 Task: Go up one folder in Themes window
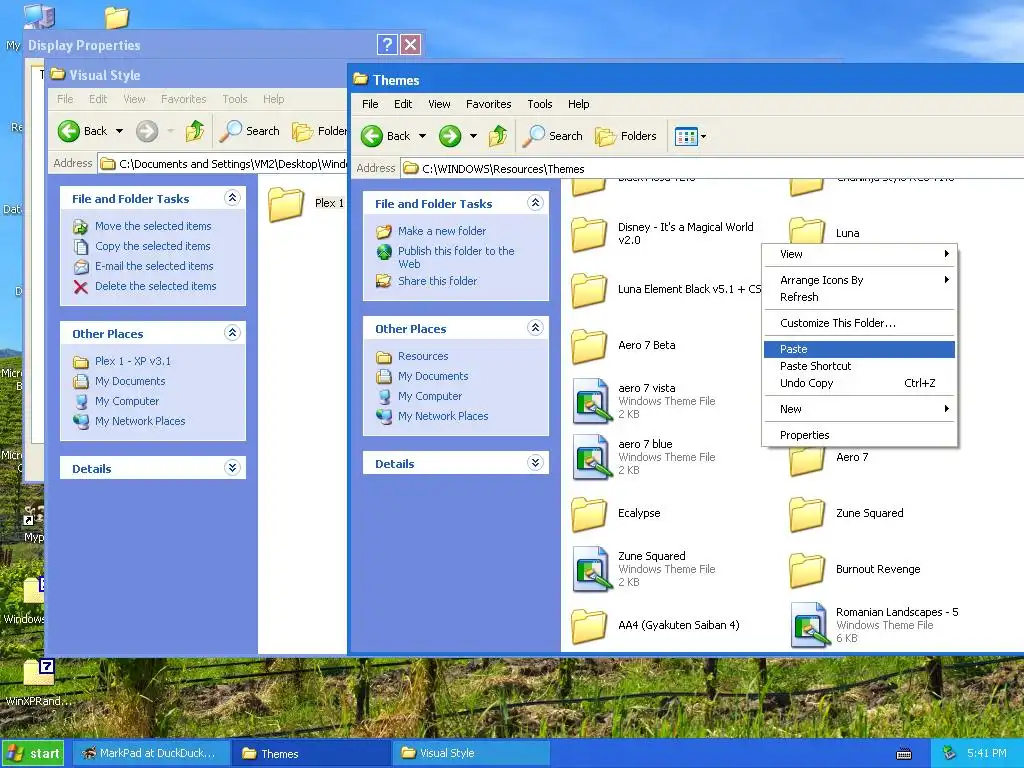[x=498, y=135]
